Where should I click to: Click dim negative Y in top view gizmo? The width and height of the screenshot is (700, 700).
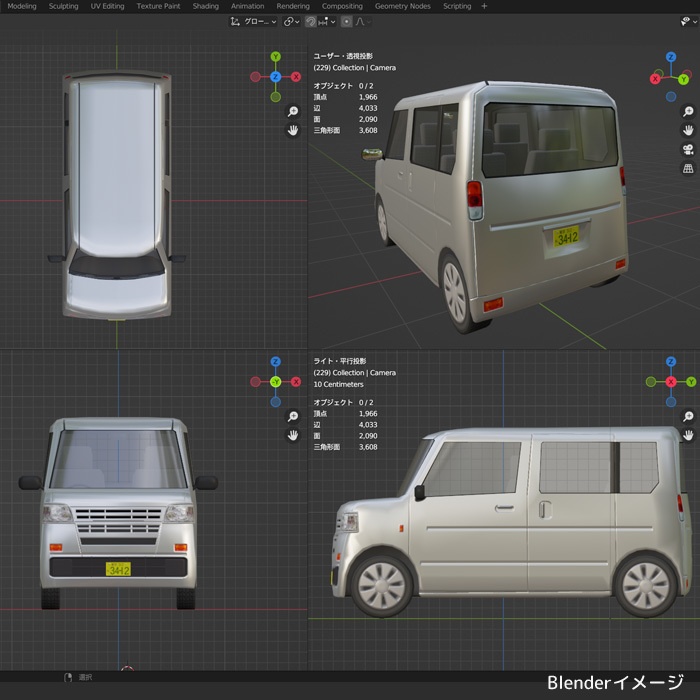[275, 97]
